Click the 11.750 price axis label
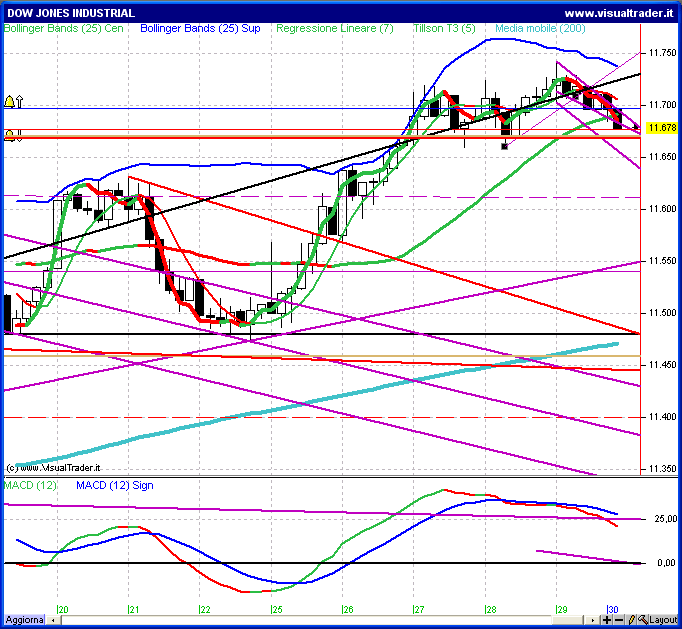The height and width of the screenshot is (629, 682). point(662,53)
